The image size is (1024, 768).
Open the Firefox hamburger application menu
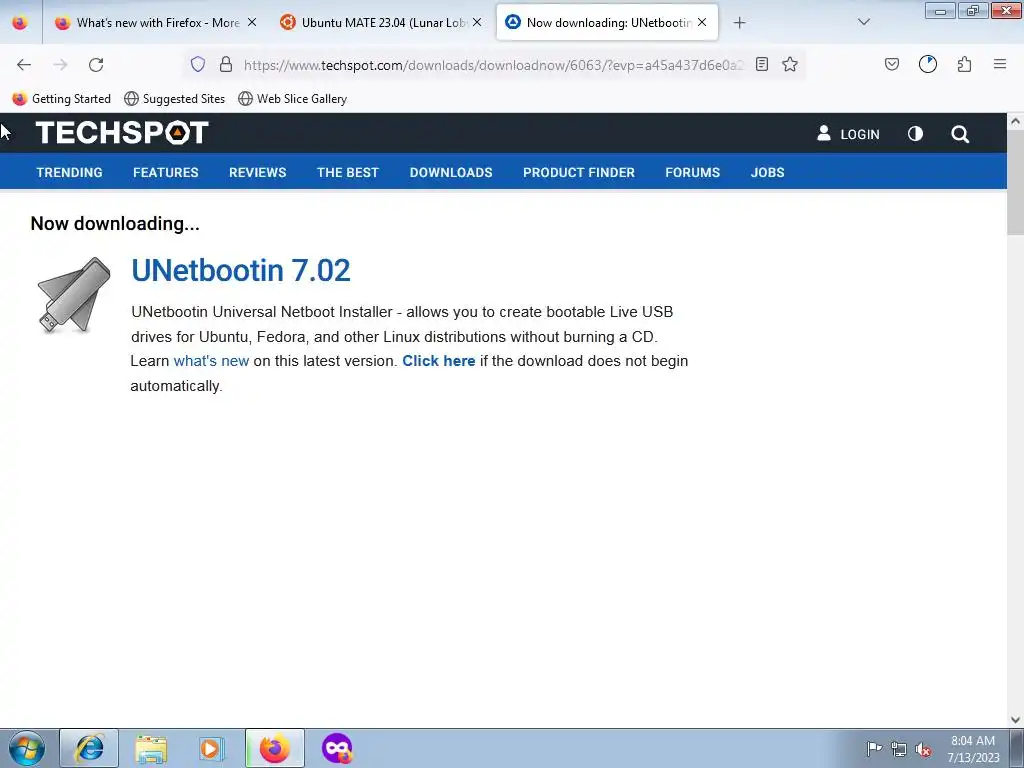[x=1000, y=64]
